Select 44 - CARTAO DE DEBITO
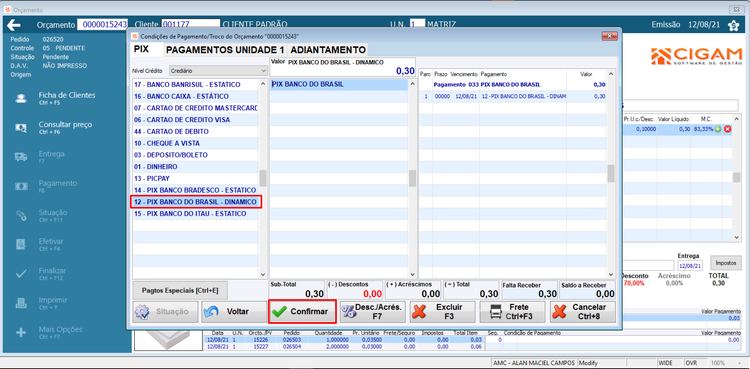This screenshot has width=750, height=369. tap(196, 131)
